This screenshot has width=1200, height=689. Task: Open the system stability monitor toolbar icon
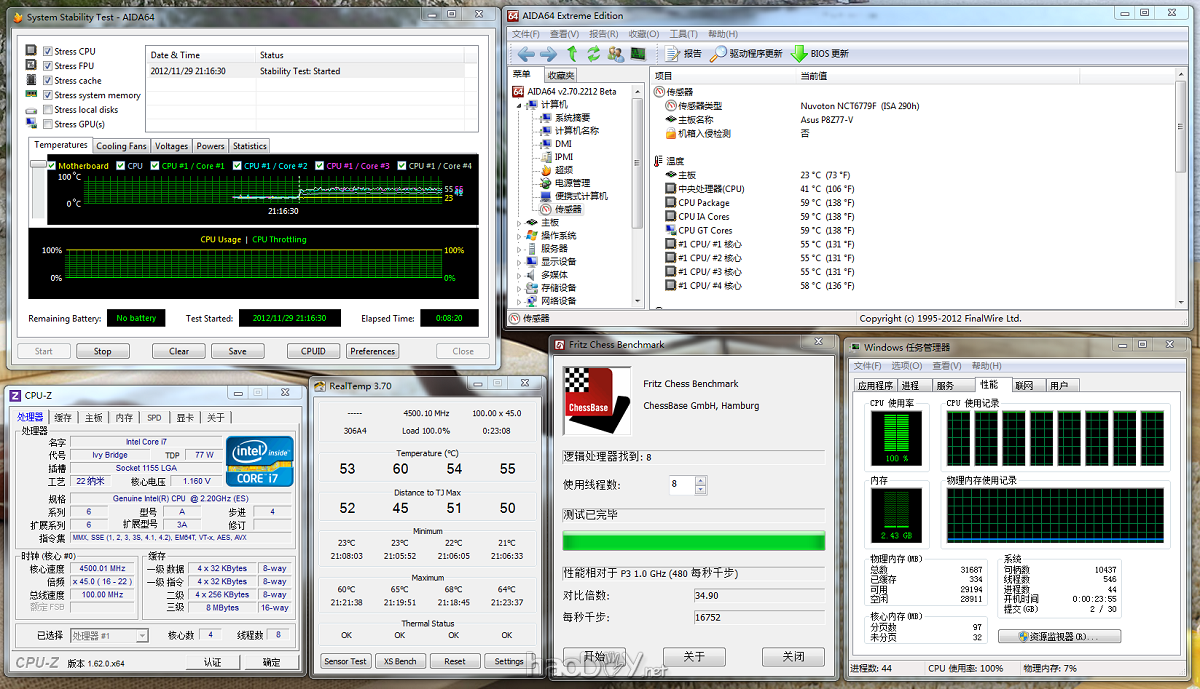click(x=637, y=54)
